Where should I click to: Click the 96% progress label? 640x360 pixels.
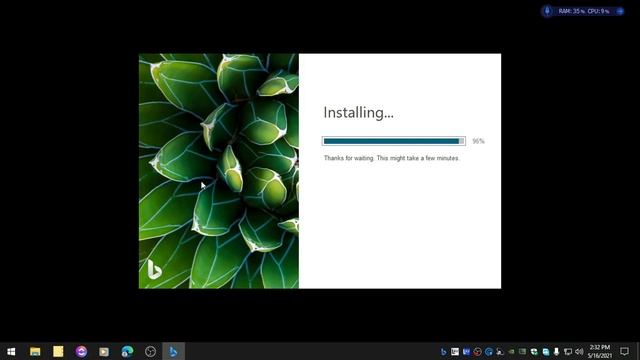(478, 141)
